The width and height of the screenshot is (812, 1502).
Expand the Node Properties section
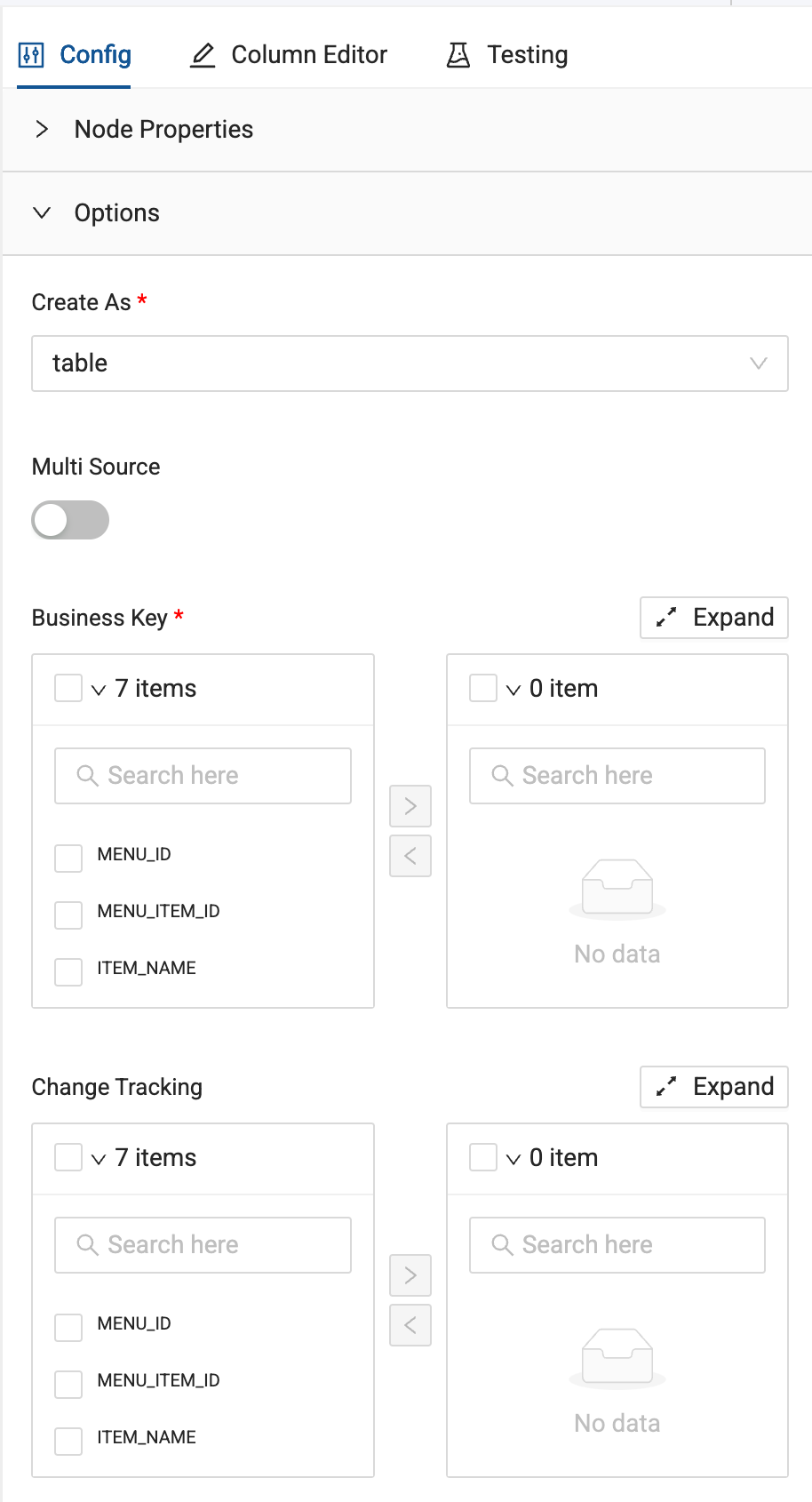tap(42, 130)
